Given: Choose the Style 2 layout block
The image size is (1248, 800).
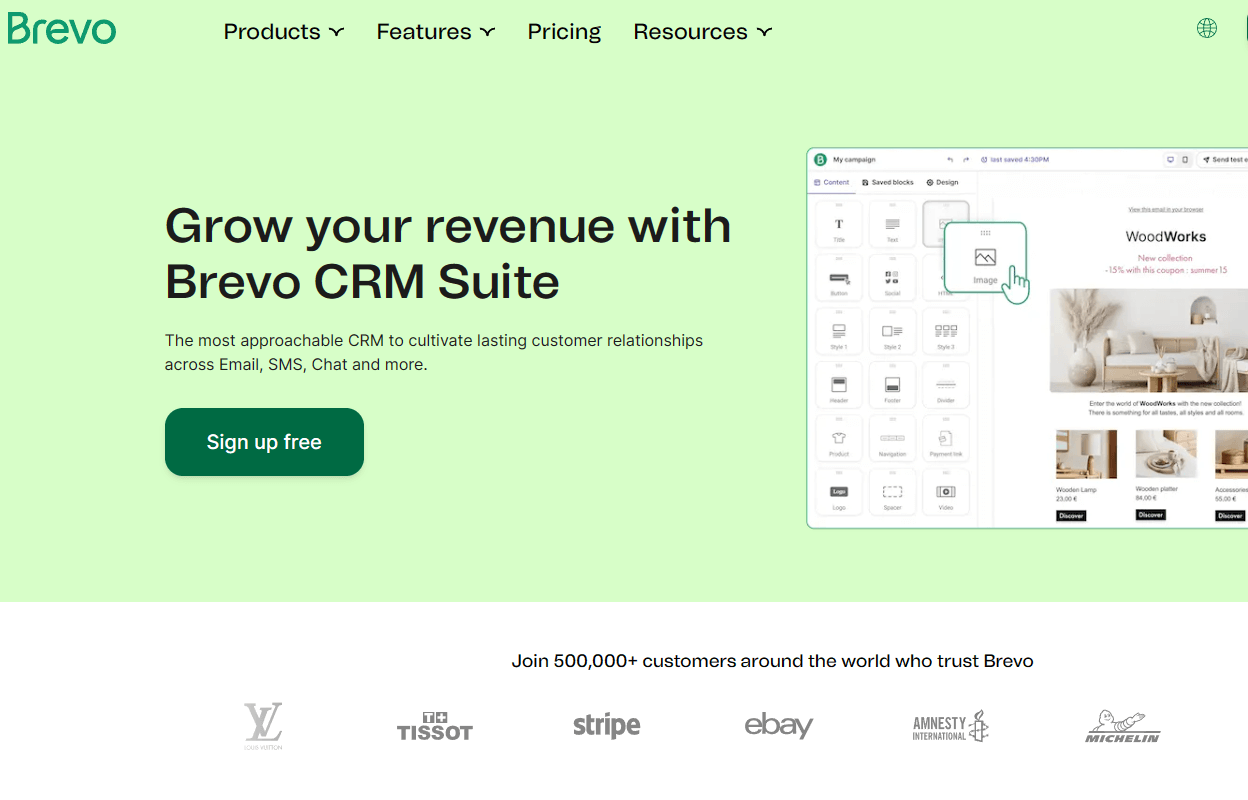Looking at the screenshot, I should click(x=892, y=332).
